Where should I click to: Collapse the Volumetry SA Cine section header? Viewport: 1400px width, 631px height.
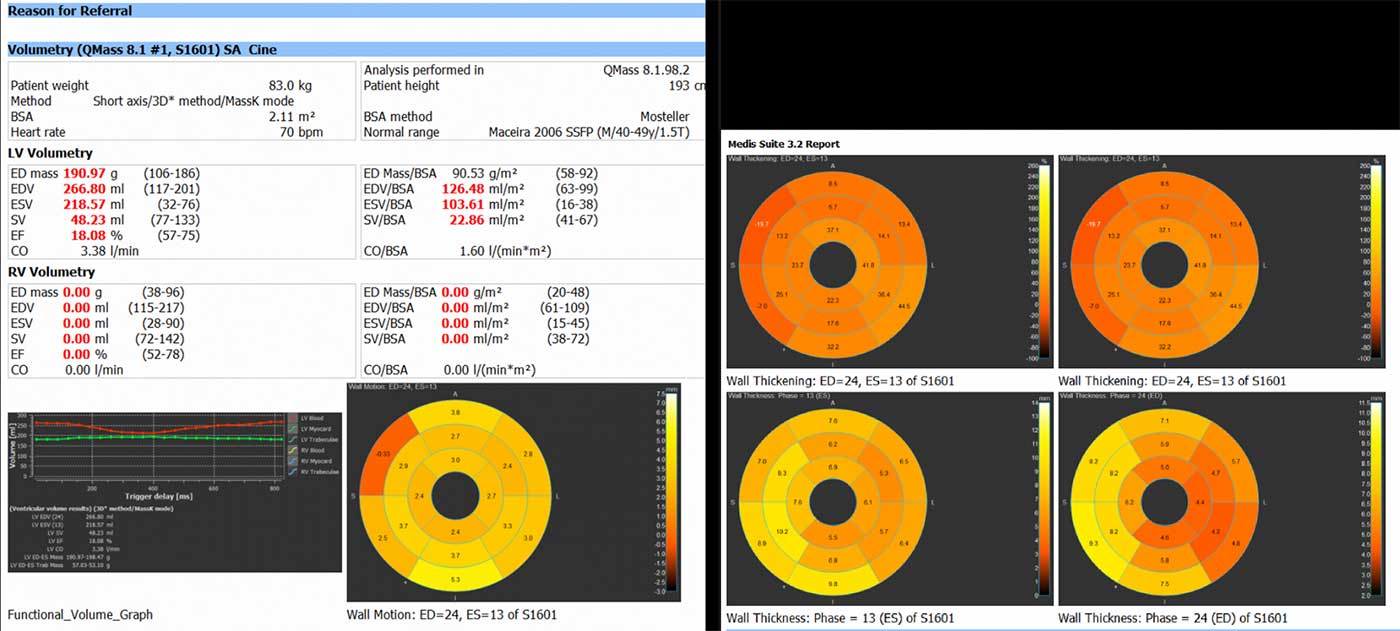(x=142, y=49)
